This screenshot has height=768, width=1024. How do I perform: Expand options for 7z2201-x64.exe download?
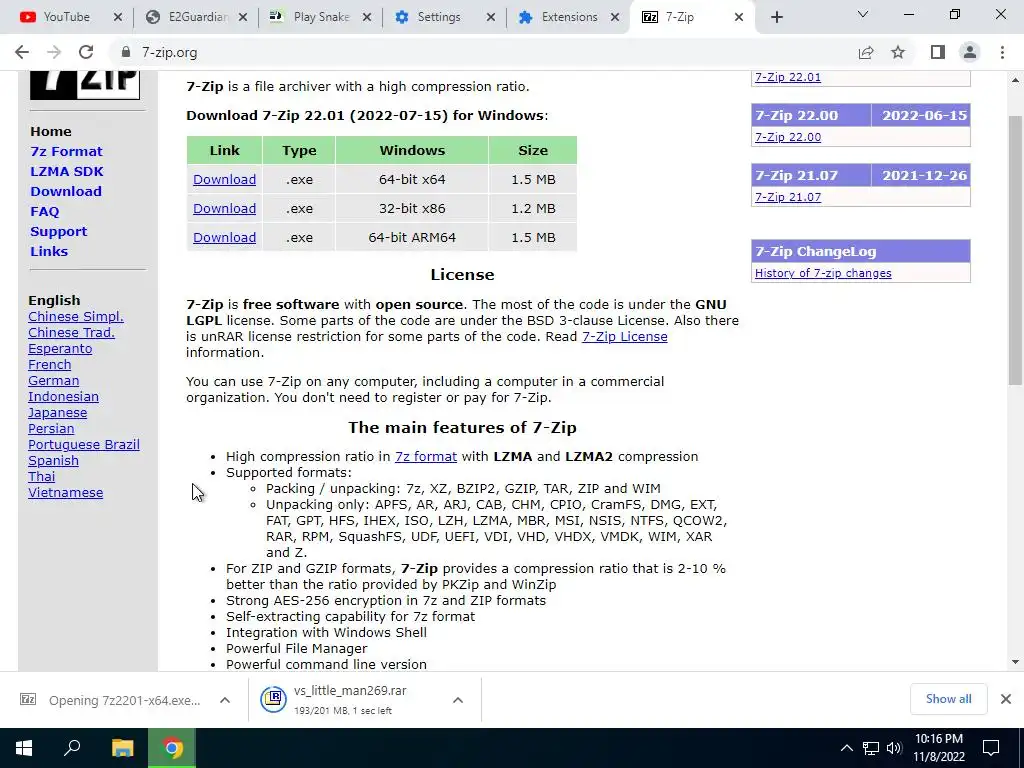pos(225,700)
